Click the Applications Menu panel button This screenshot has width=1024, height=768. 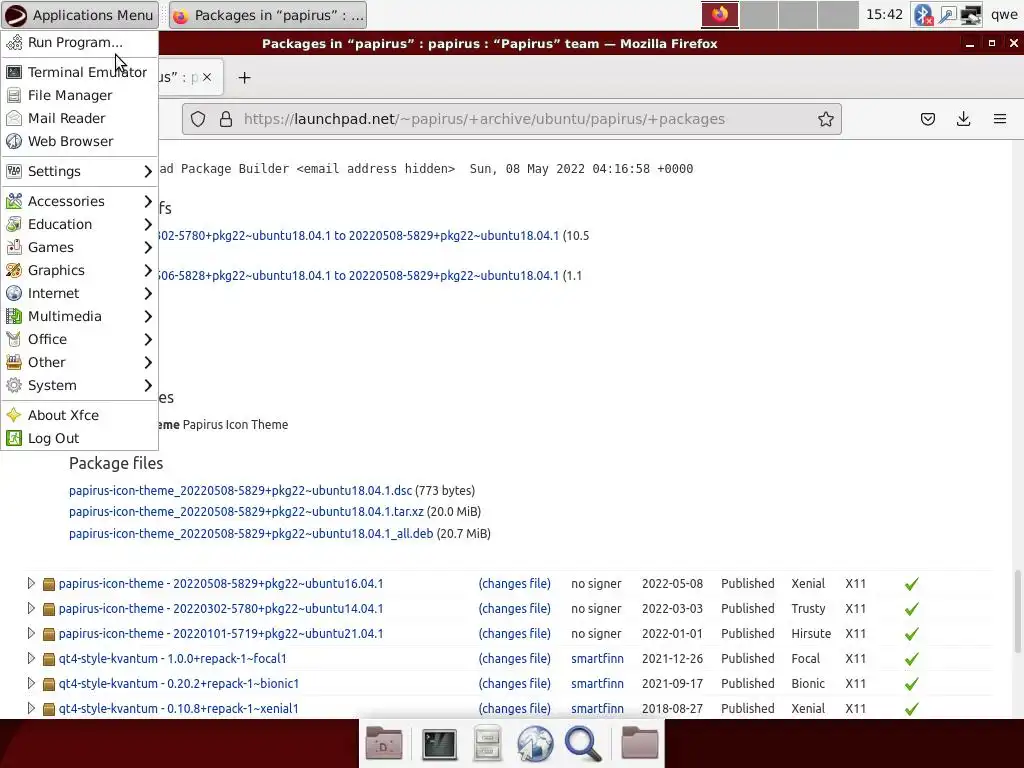point(80,15)
